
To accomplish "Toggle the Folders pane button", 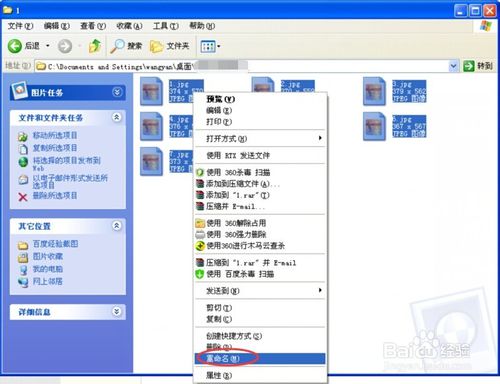I will click(169, 46).
